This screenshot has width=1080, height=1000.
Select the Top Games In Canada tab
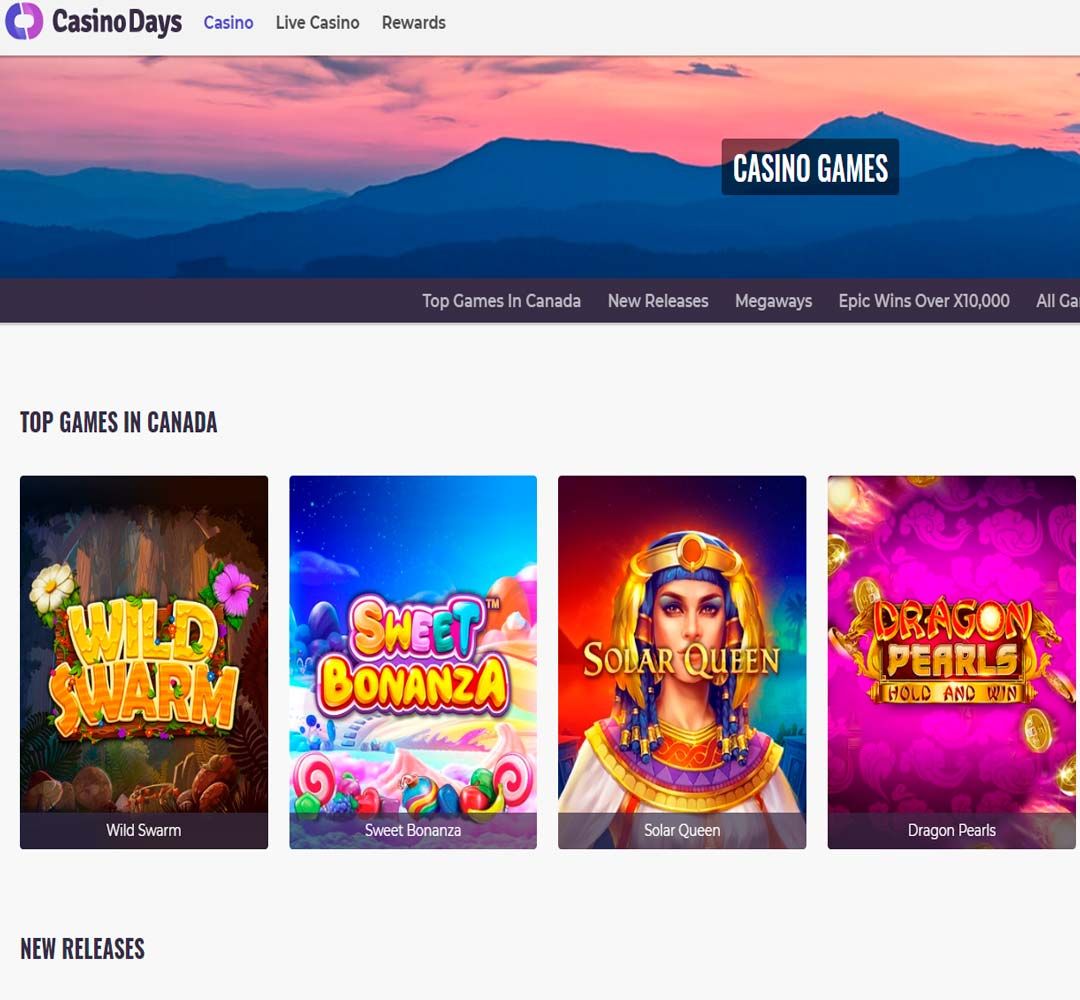click(x=501, y=301)
